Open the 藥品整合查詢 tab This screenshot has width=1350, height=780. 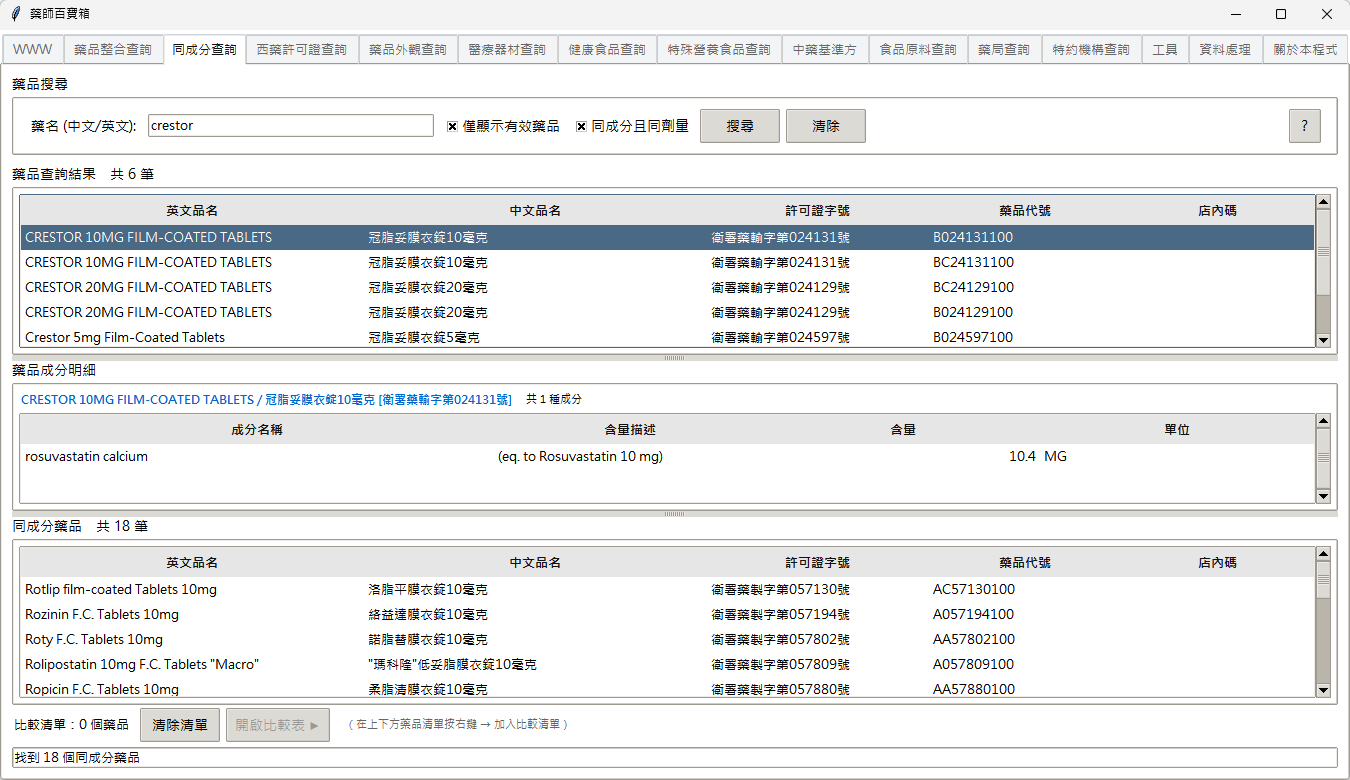(x=113, y=50)
